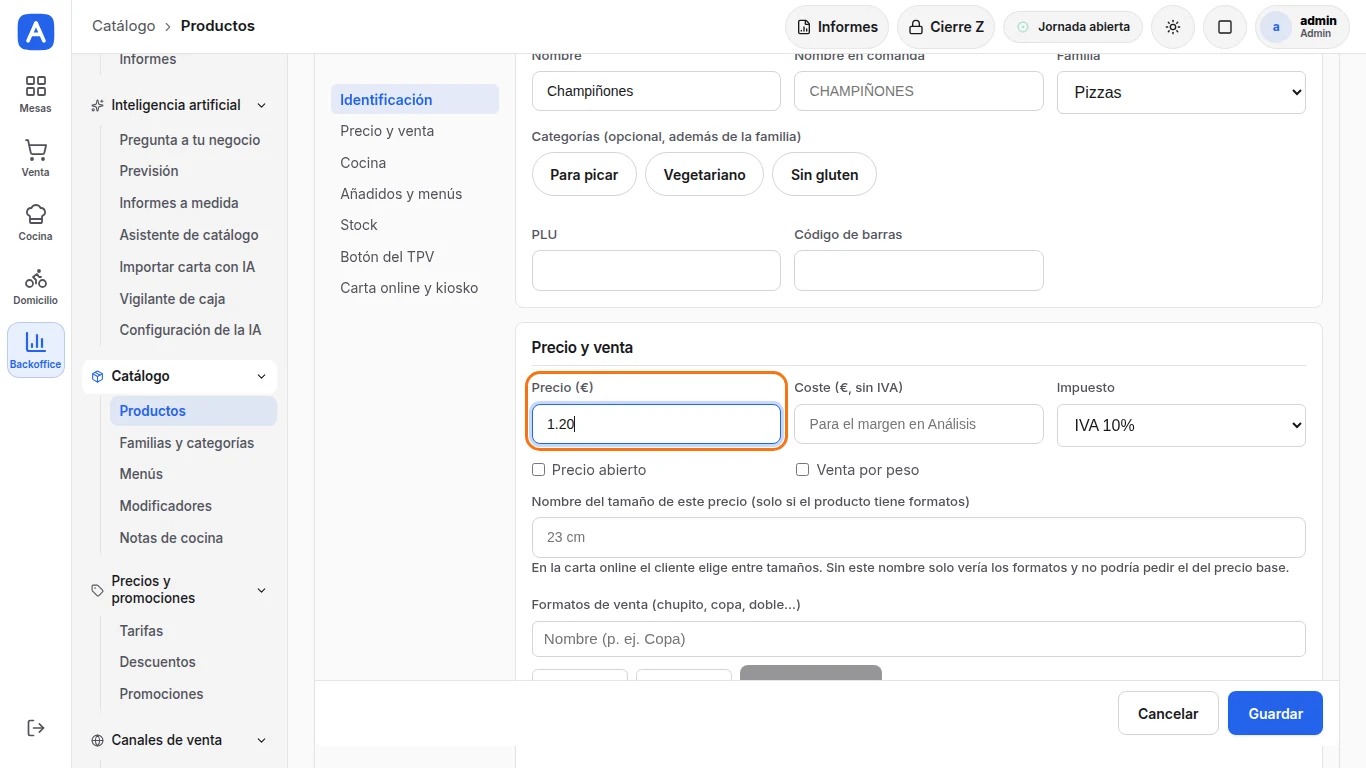
Task: Open the Familia dropdown showing Pizzas
Action: (1181, 92)
